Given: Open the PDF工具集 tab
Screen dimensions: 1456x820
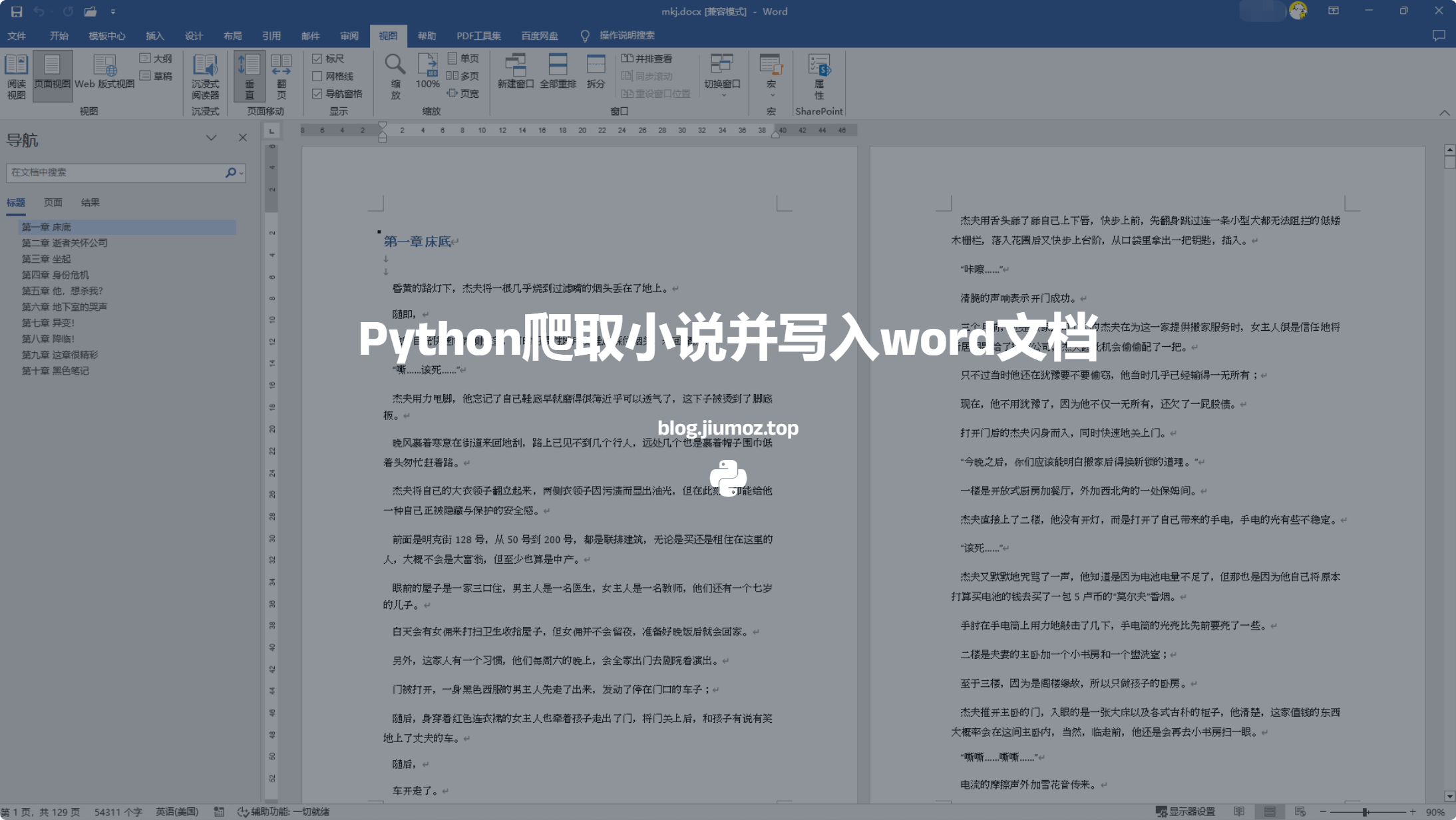Looking at the screenshot, I should point(478,36).
